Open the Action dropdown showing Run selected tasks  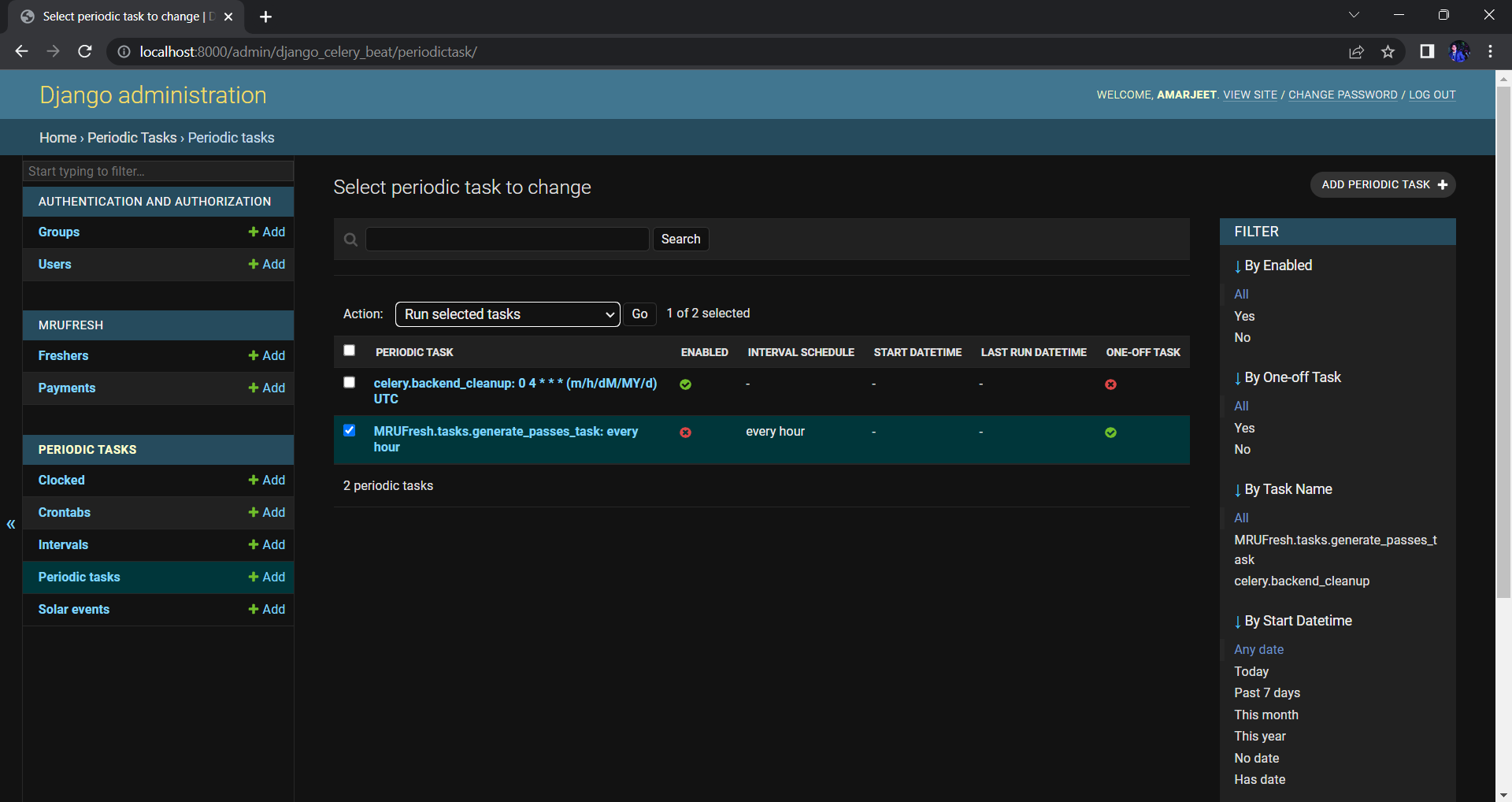(x=507, y=314)
